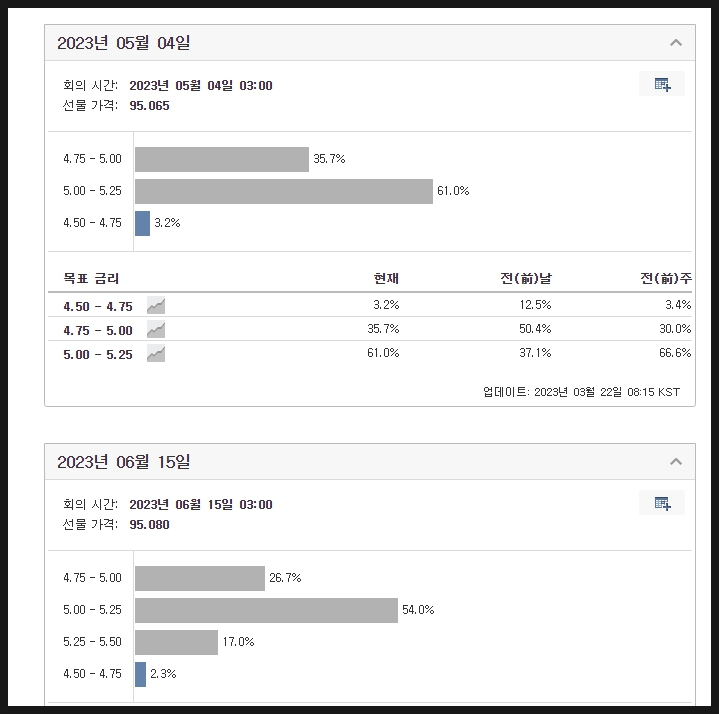Add the May 4 2023 meeting to calendar
Viewport: 719px width, 714px height.
click(662, 84)
